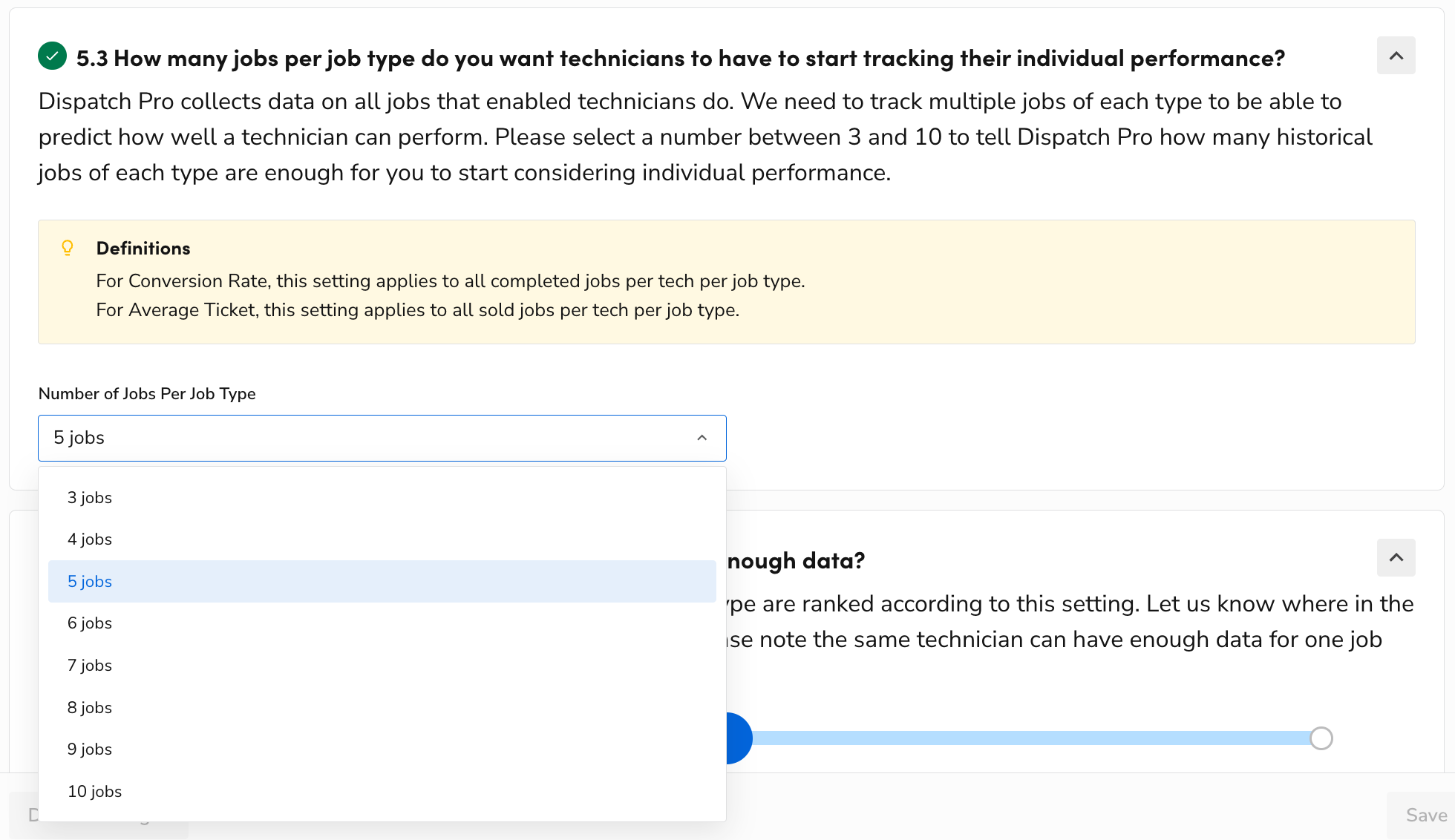Click the green checkmark icon beside question 5.3
Screen dimensions: 1455x840
click(52, 56)
